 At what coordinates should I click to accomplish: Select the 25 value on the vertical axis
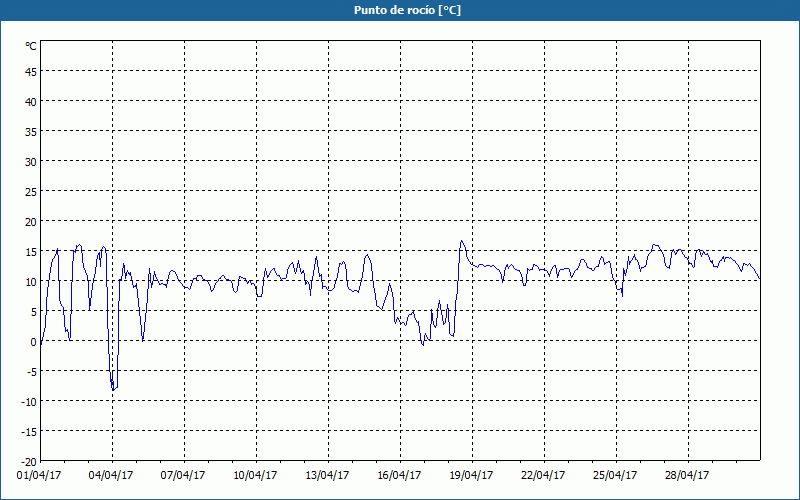coord(31,192)
